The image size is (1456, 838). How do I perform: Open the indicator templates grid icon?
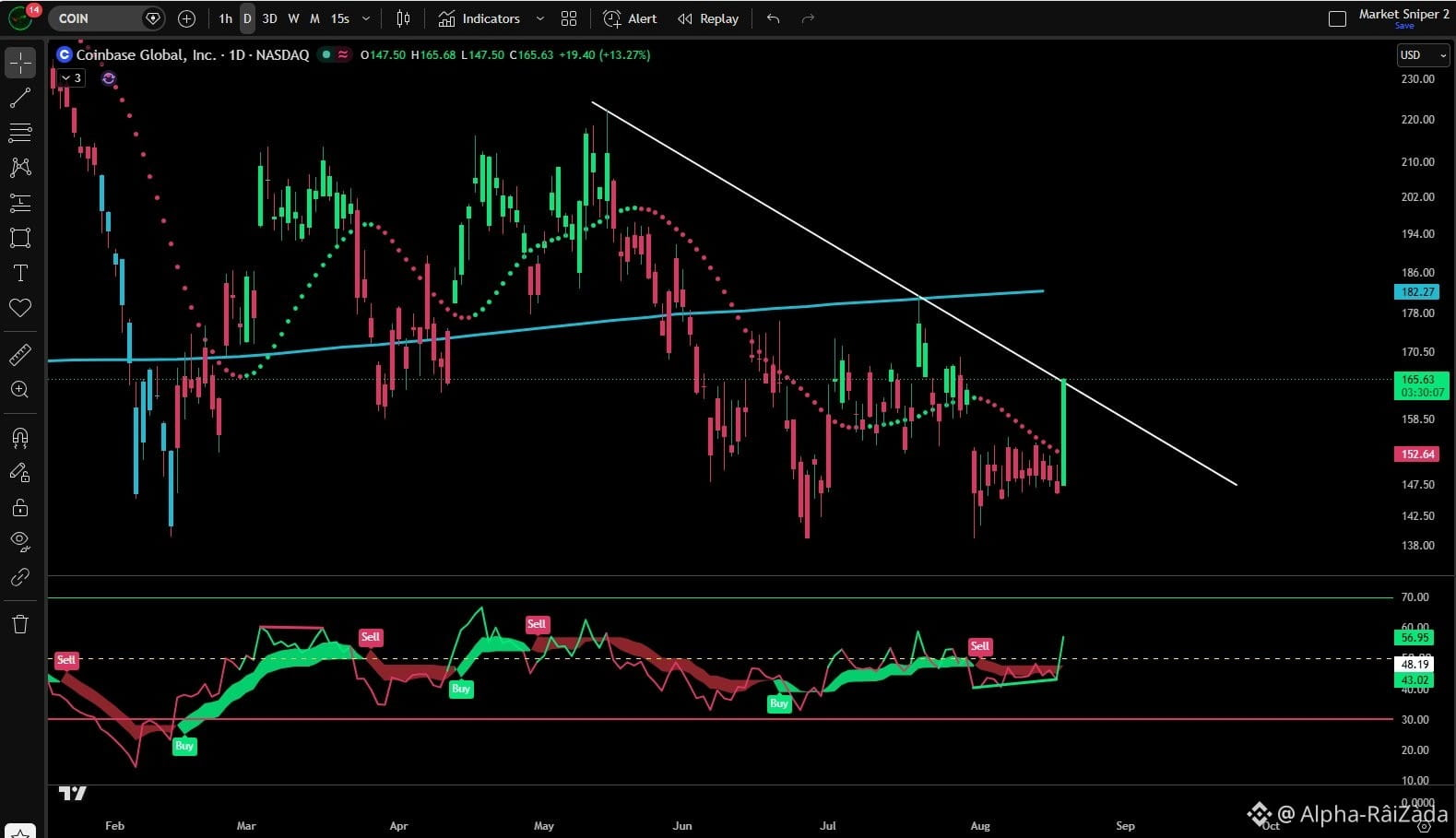tap(569, 18)
